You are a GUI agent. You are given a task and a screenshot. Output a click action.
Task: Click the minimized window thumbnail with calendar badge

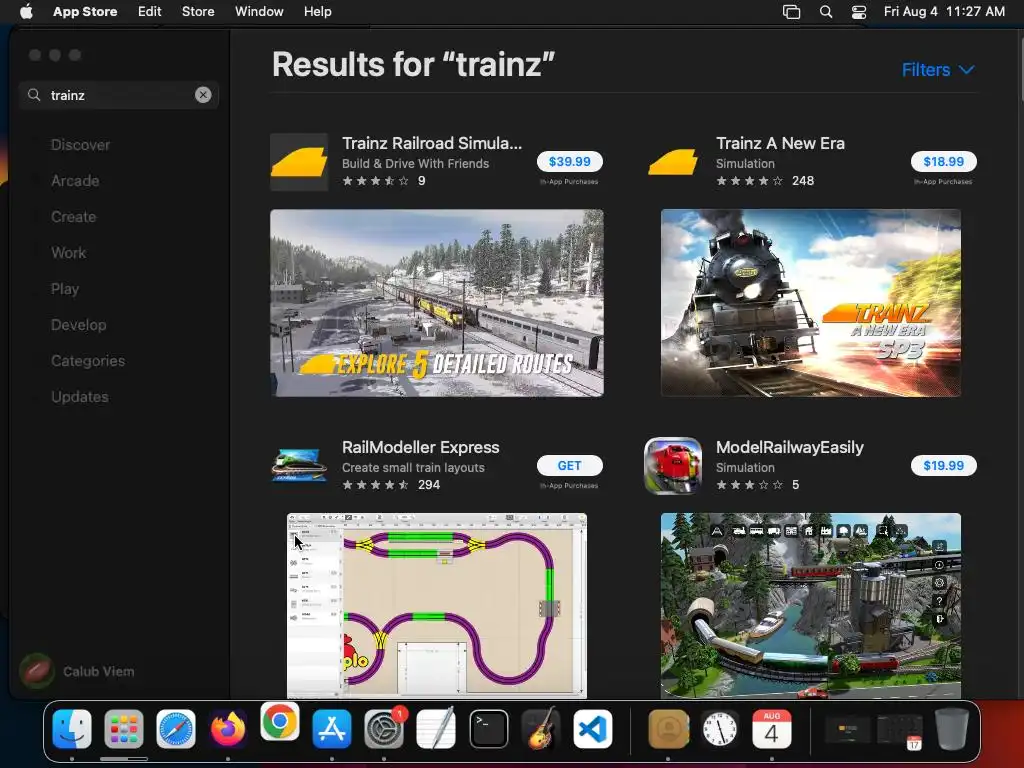tap(900, 730)
